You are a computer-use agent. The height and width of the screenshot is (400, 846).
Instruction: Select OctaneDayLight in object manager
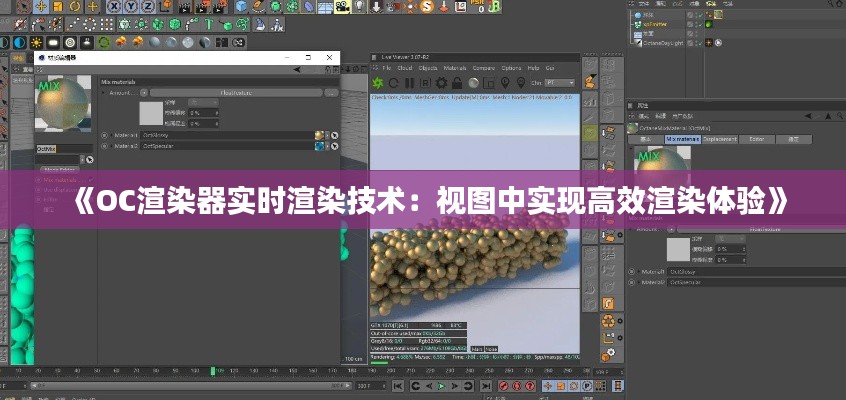[x=663, y=43]
